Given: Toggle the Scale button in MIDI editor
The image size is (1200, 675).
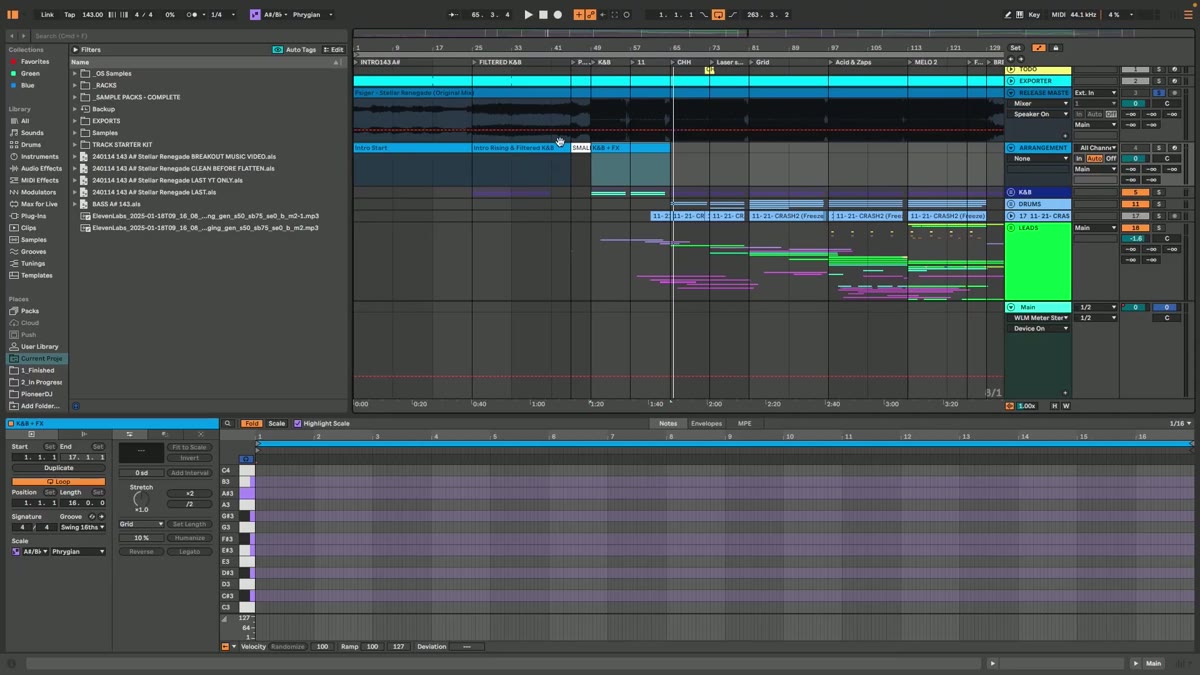Looking at the screenshot, I should 277,423.
